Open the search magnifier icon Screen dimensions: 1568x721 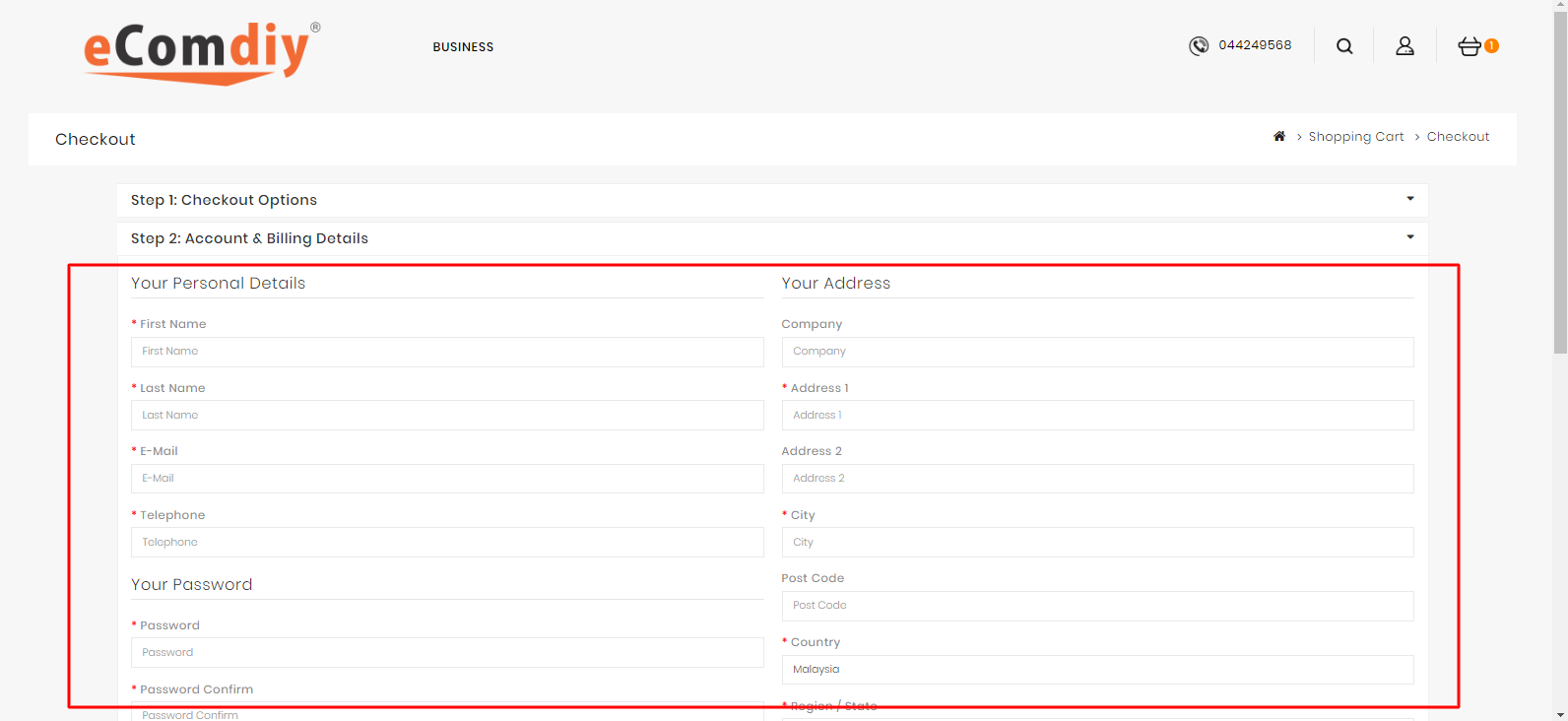(x=1344, y=46)
